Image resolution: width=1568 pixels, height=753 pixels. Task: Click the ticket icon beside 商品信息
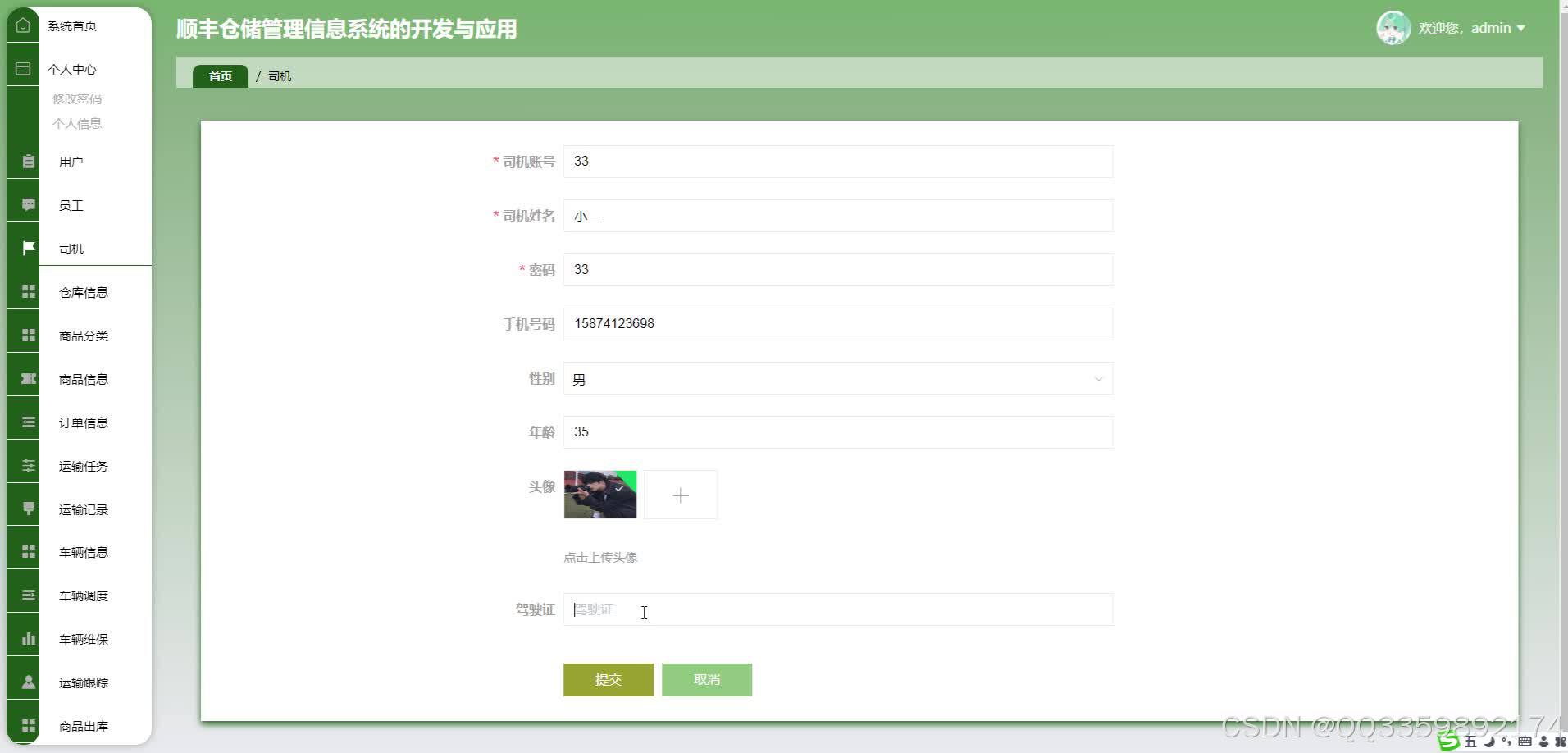point(28,379)
